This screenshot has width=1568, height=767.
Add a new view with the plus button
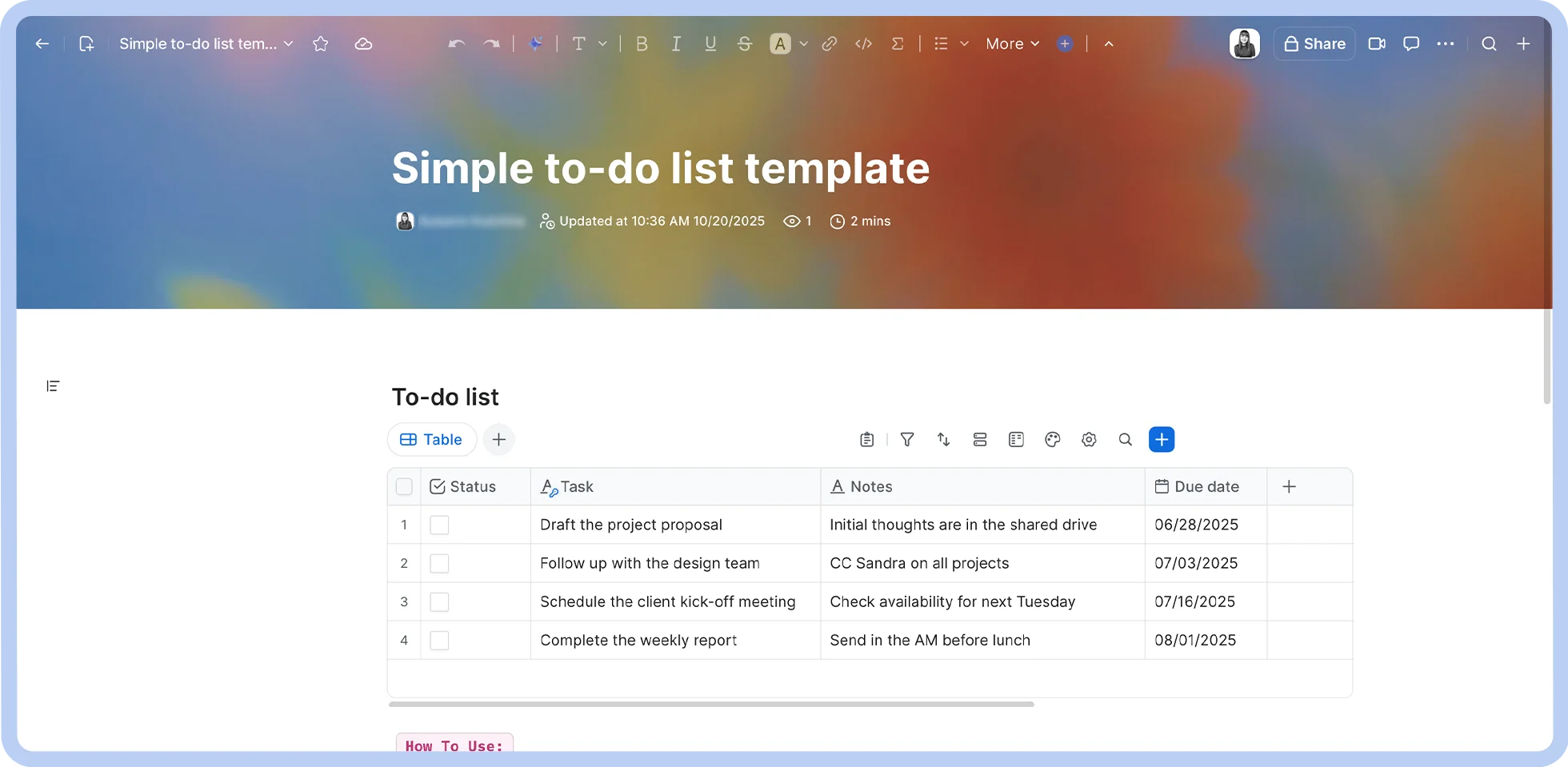click(498, 439)
